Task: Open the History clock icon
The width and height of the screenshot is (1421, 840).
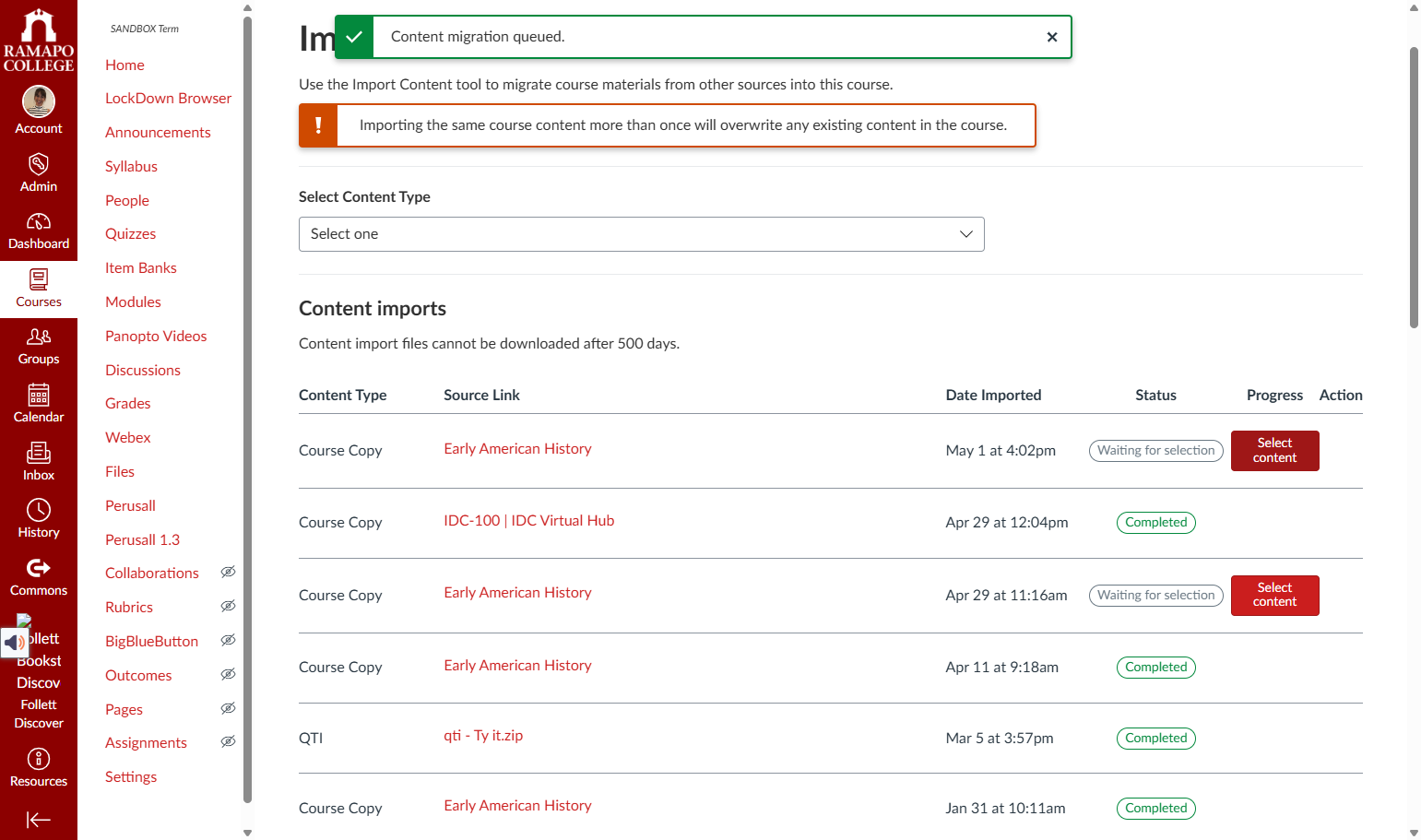Action: (39, 519)
